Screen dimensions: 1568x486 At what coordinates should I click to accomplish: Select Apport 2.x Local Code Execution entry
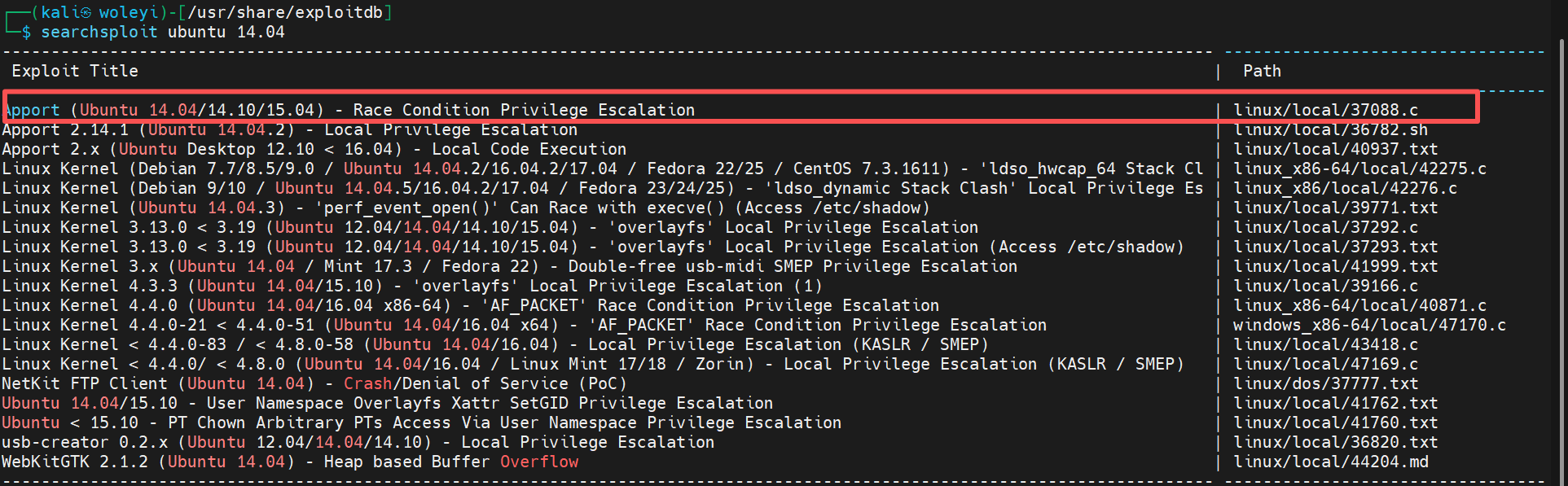click(x=314, y=150)
